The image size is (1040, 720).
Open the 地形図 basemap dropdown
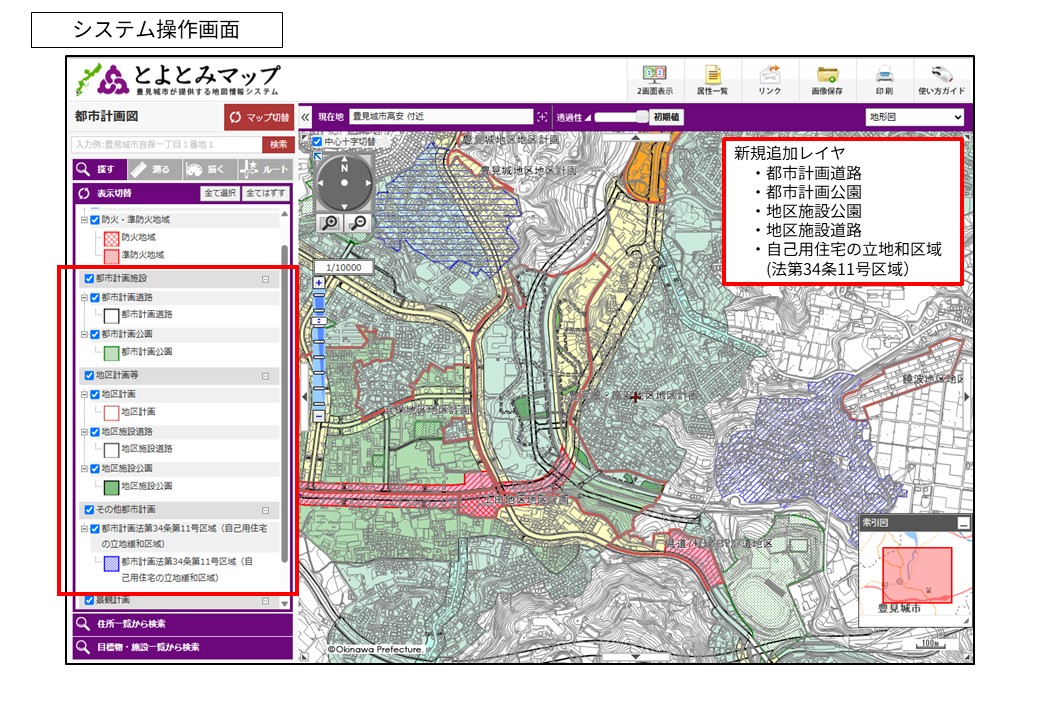915,117
